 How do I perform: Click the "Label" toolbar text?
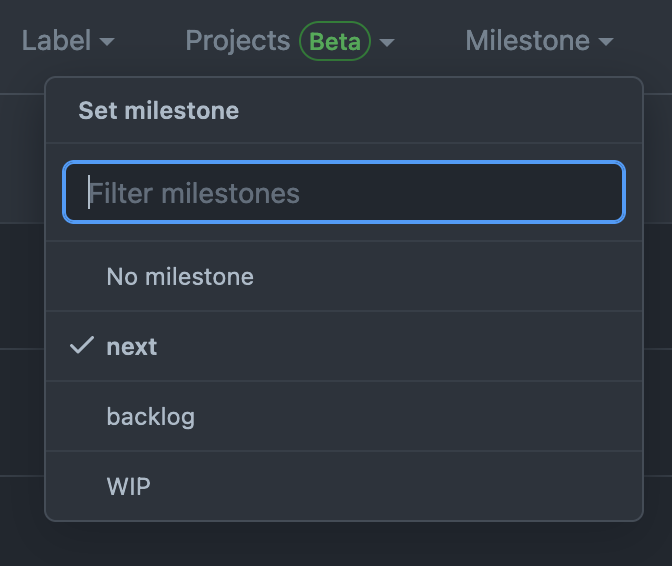point(56,41)
